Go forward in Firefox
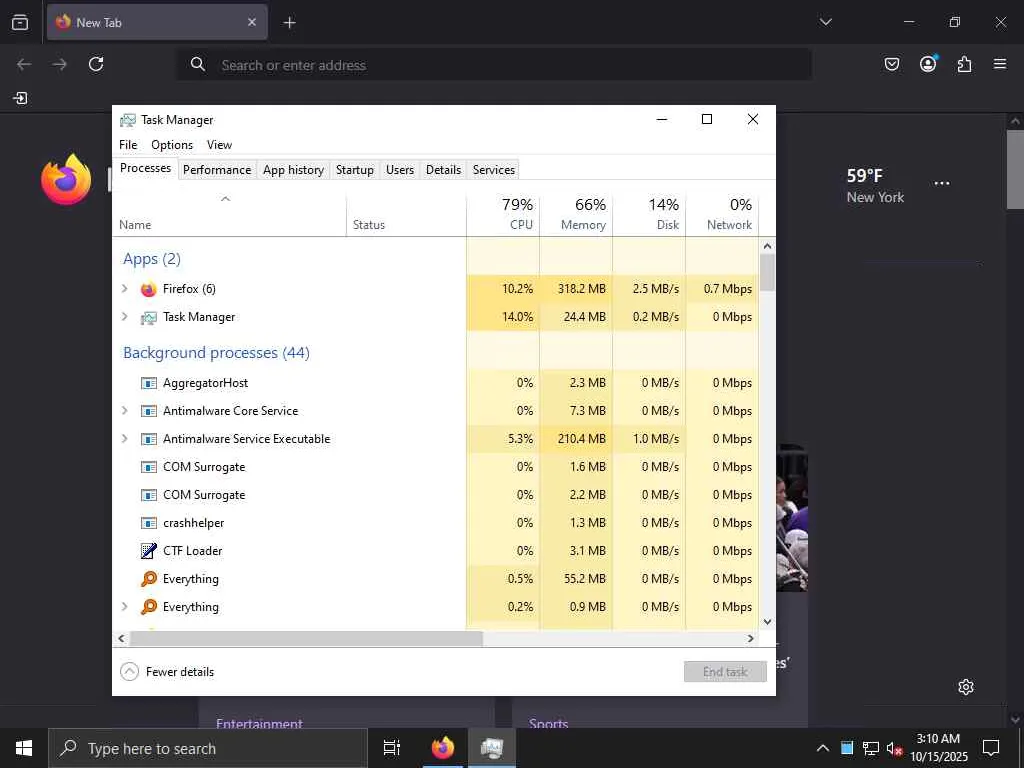Viewport: 1024px width, 768px height. 59,64
